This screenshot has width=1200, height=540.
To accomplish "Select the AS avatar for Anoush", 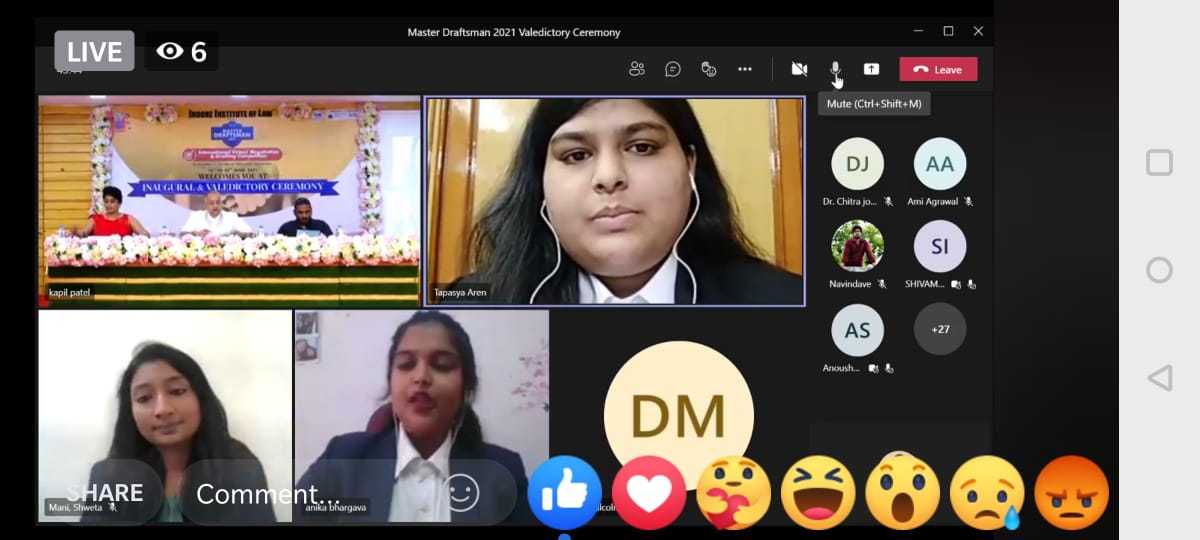I will pyautogui.click(x=858, y=330).
